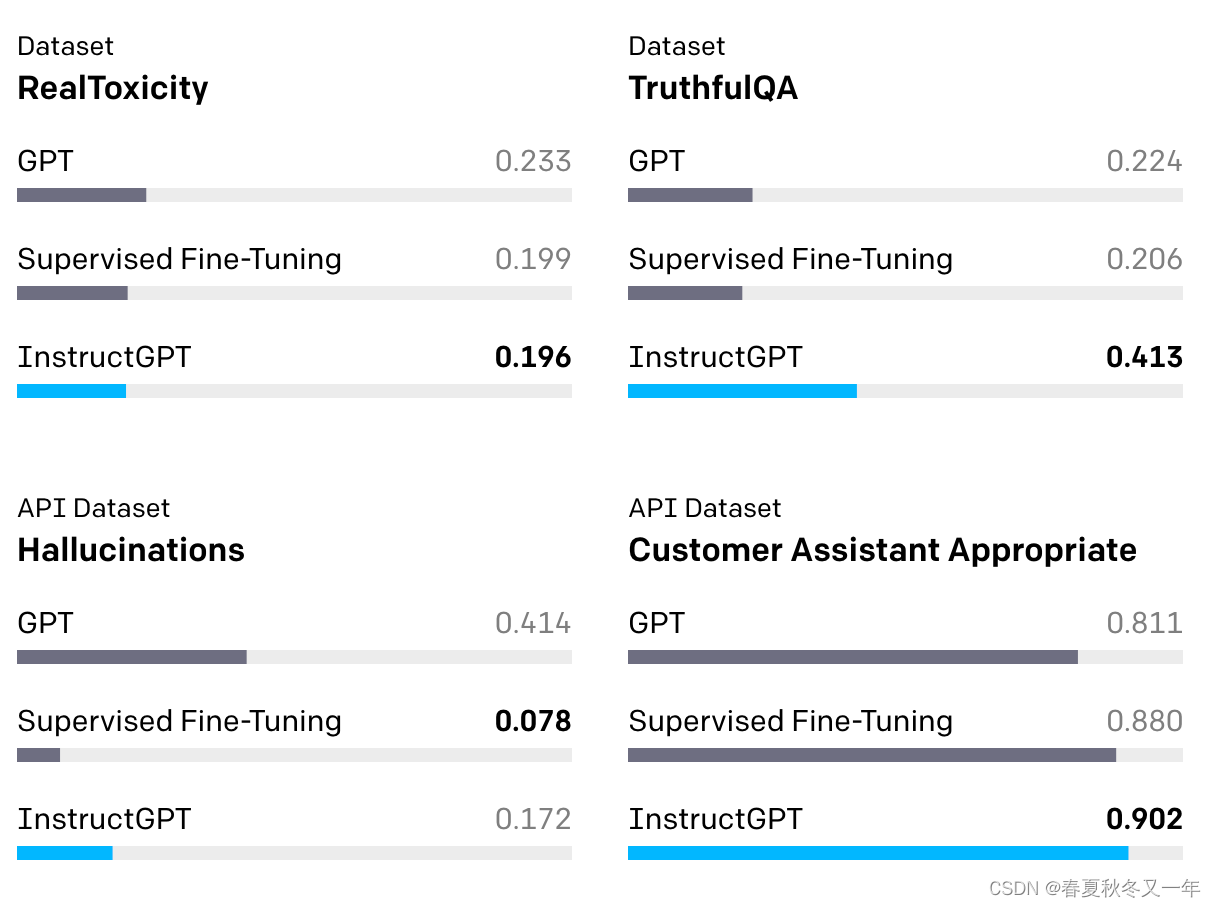Click the 0.413 InstructGPT score value
Image resolution: width=1216 pixels, height=908 pixels.
point(1144,357)
